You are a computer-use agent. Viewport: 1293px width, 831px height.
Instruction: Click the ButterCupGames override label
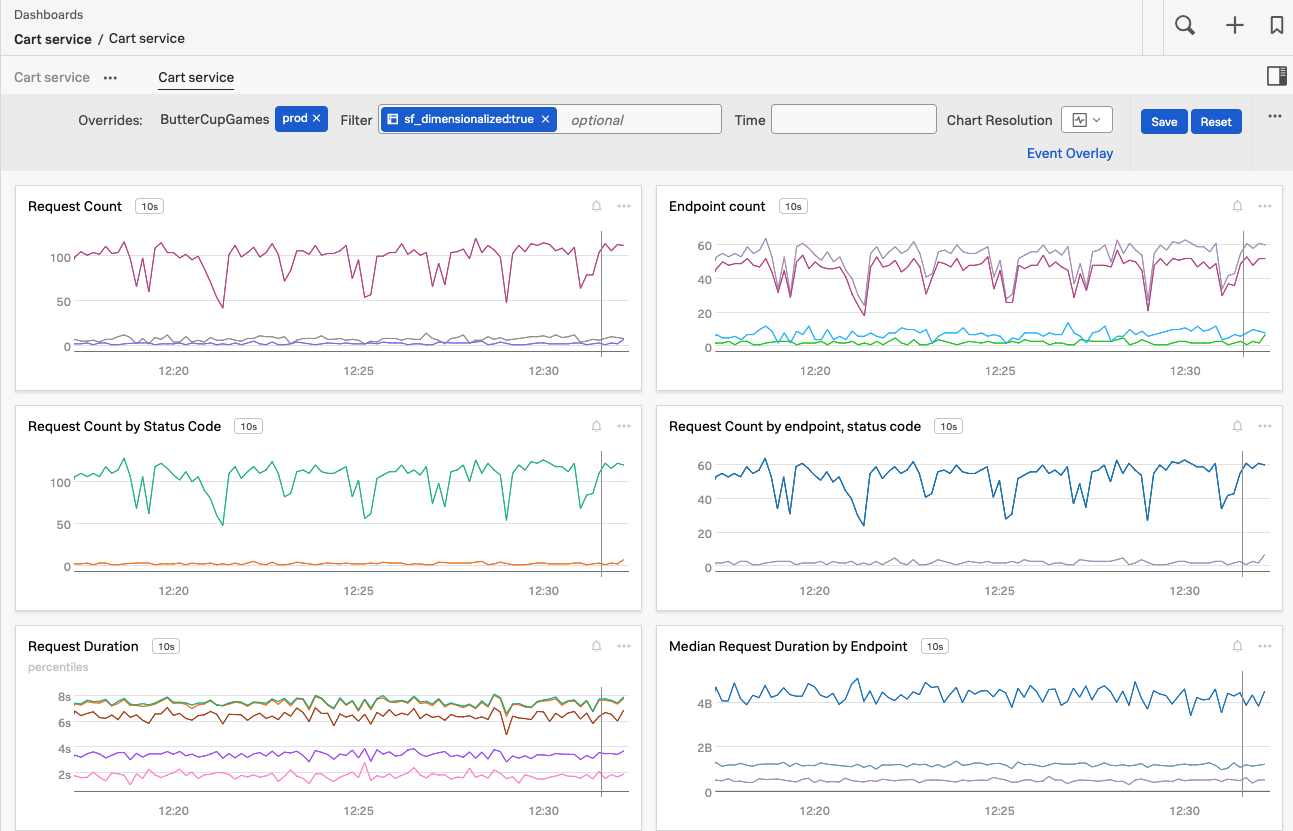(215, 119)
